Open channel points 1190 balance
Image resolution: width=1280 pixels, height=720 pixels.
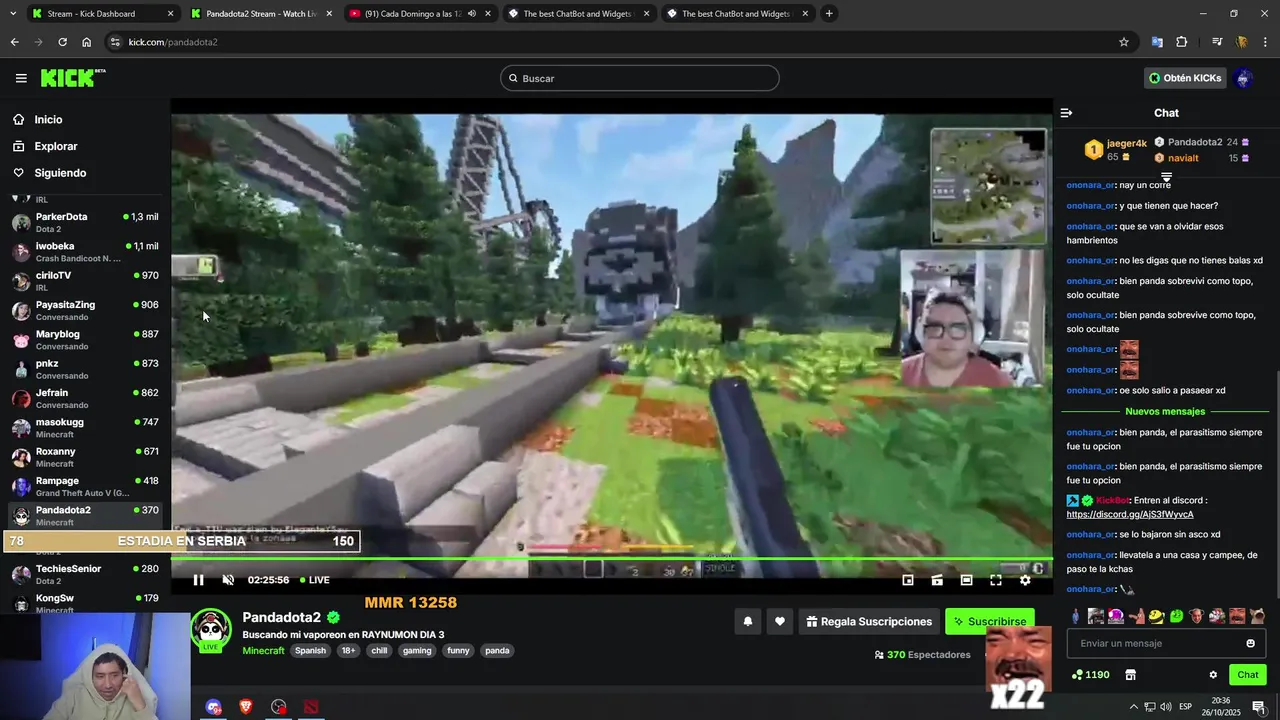pyautogui.click(x=1091, y=675)
